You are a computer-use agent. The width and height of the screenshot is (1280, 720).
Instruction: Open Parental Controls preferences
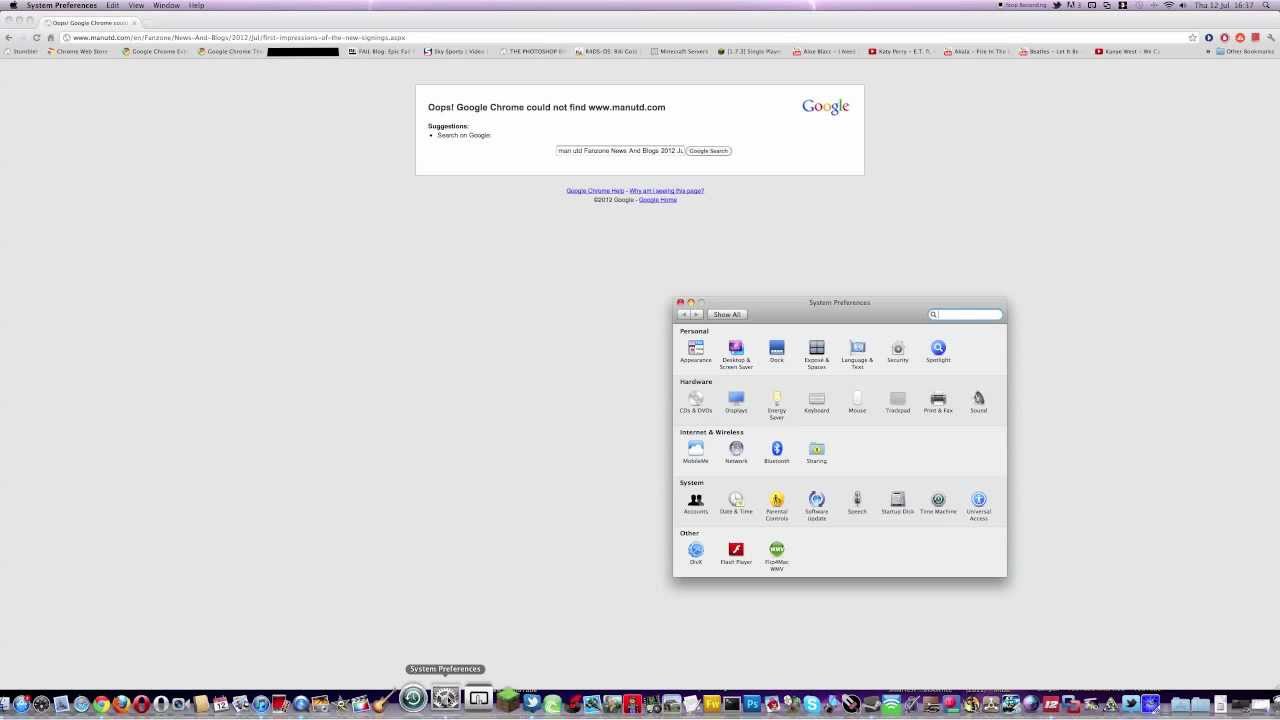[777, 506]
